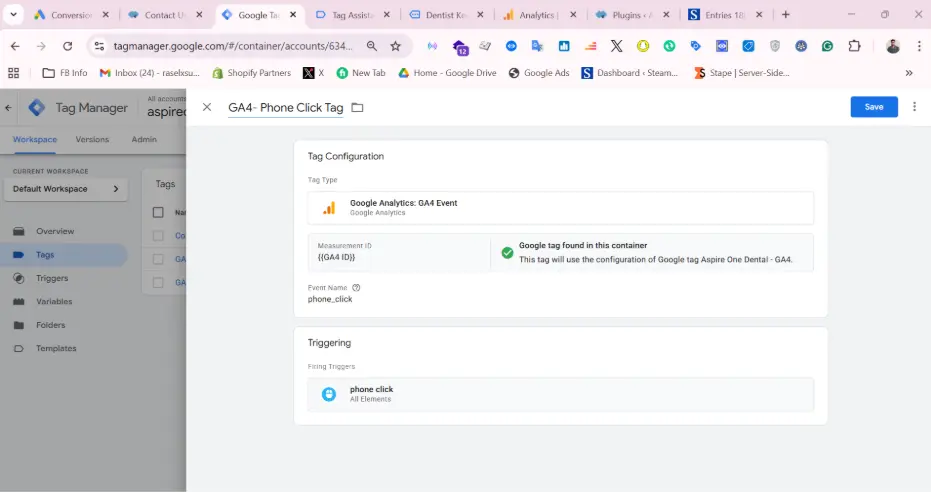This screenshot has height=492, width=931.
Task: Click the X extension icon in toolbar
Action: [x=616, y=46]
